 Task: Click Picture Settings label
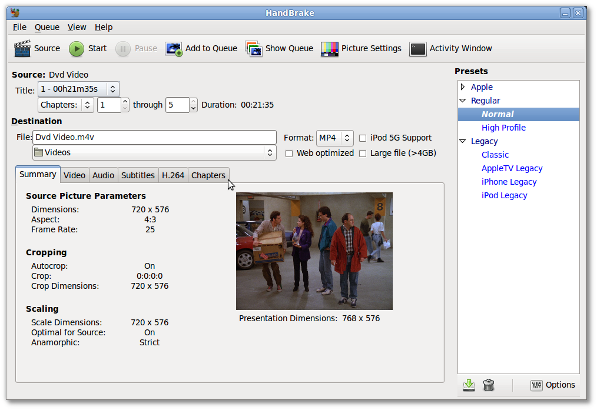pyautogui.click(x=371, y=48)
